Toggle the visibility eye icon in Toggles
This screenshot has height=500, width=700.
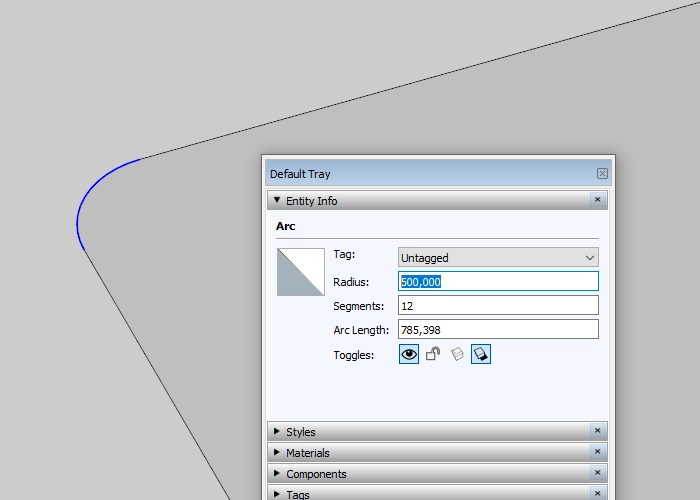pos(408,354)
